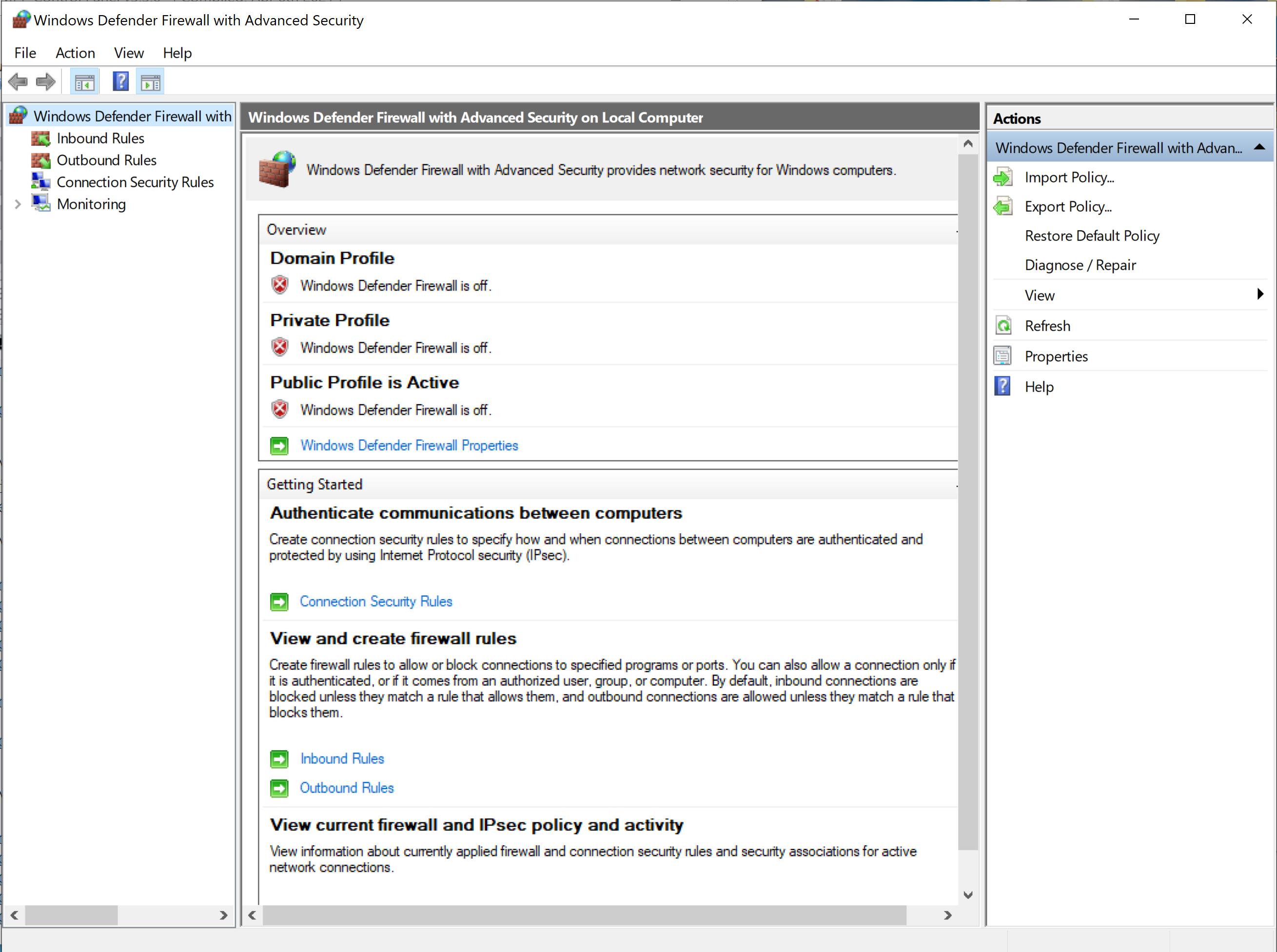Click Export Policy in Actions pane
Image resolution: width=1277 pixels, height=952 pixels.
[1068, 207]
